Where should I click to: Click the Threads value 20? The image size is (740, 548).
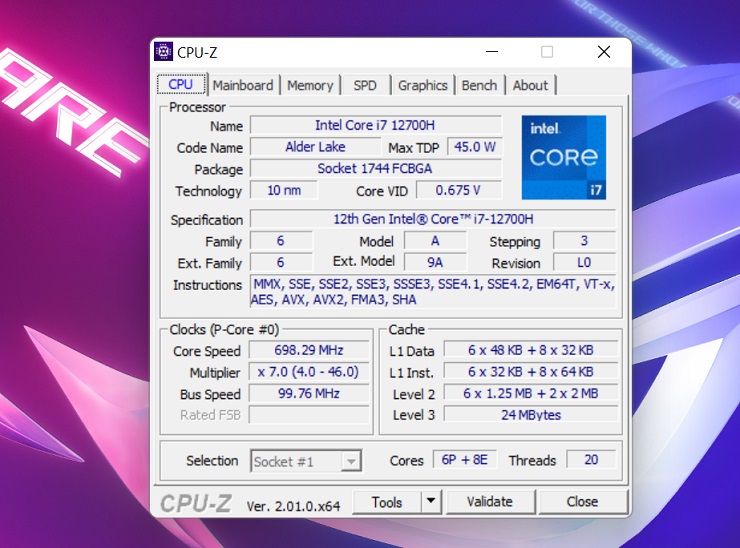(591, 460)
